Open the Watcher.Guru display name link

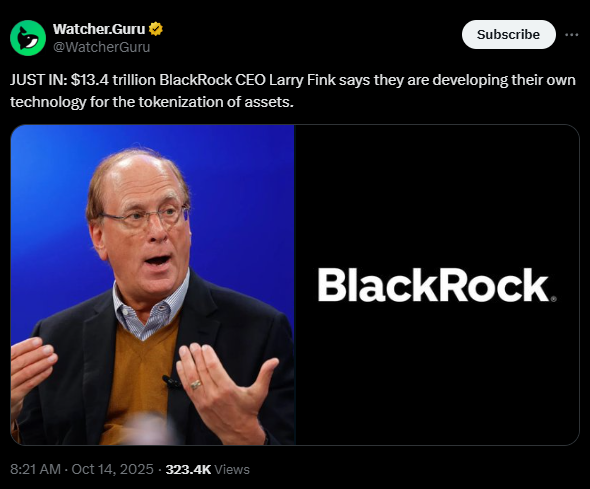click(99, 29)
